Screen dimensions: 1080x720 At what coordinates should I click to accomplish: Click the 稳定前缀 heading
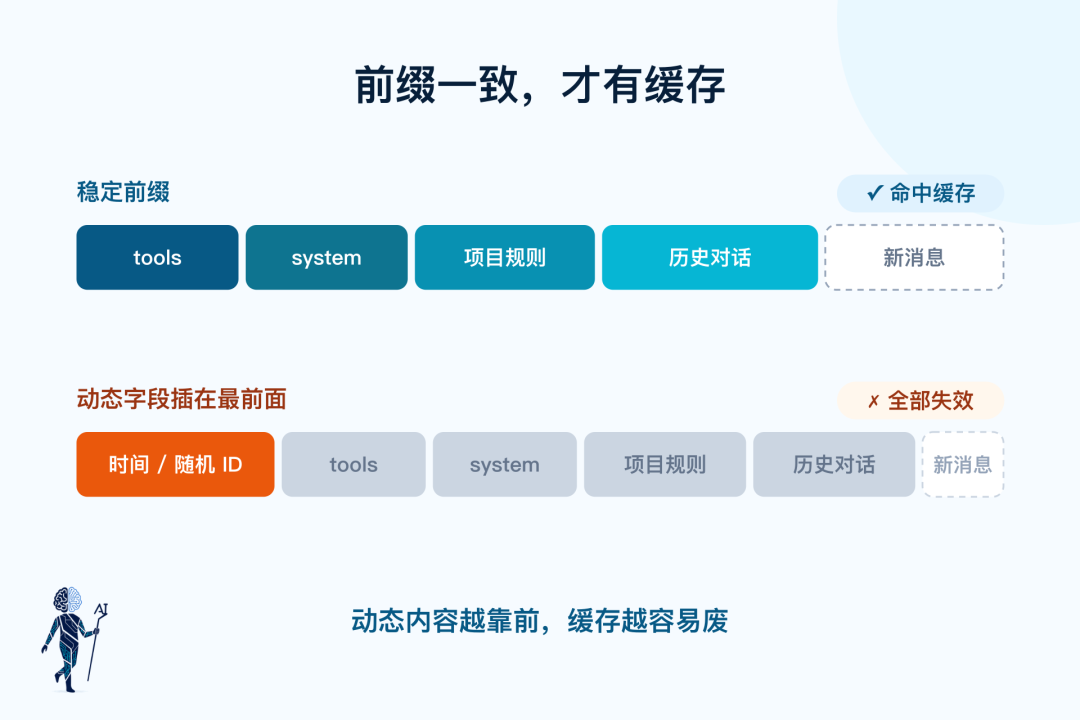(123, 192)
